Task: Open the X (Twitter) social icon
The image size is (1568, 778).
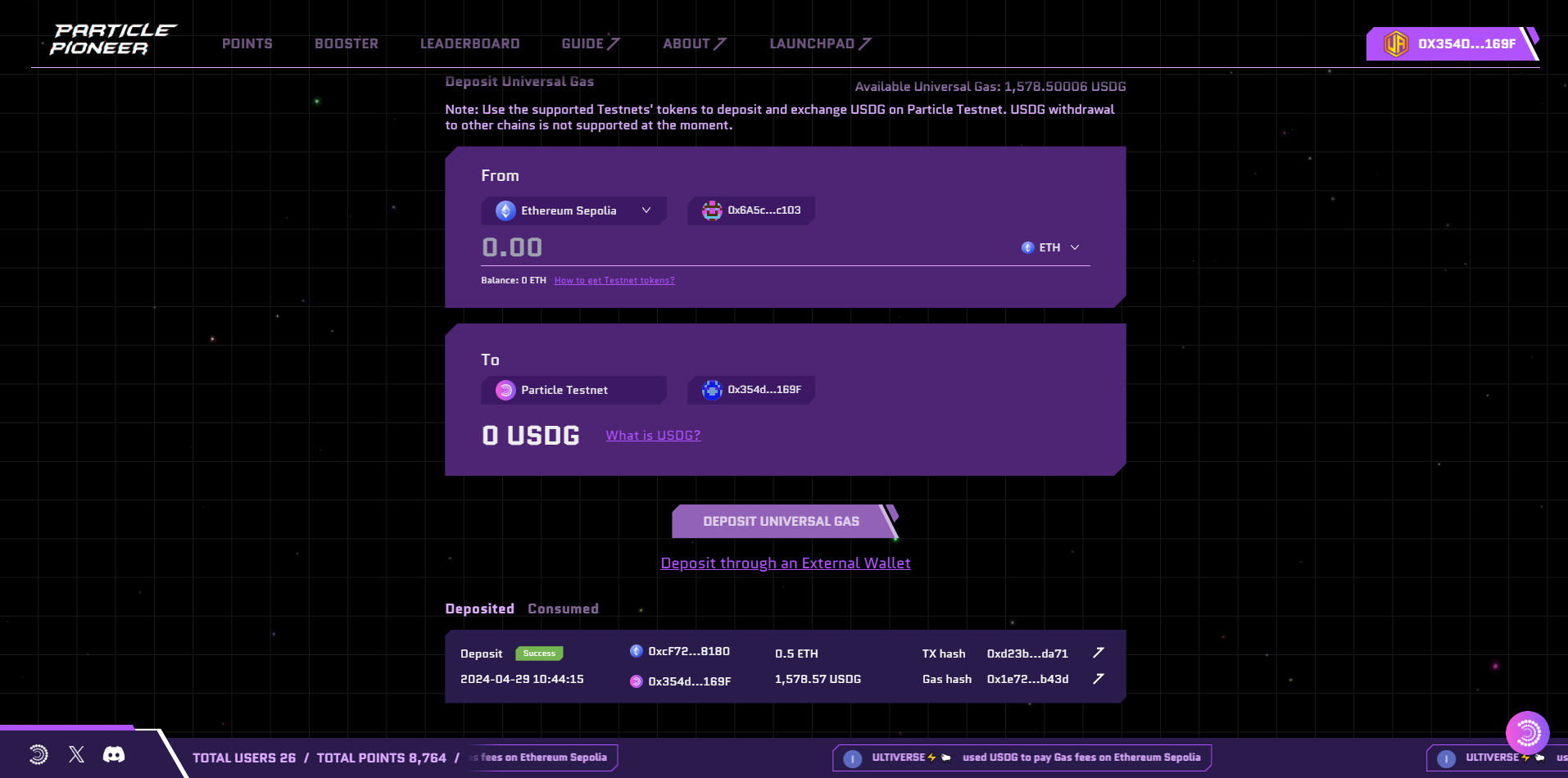Action: tap(75, 754)
